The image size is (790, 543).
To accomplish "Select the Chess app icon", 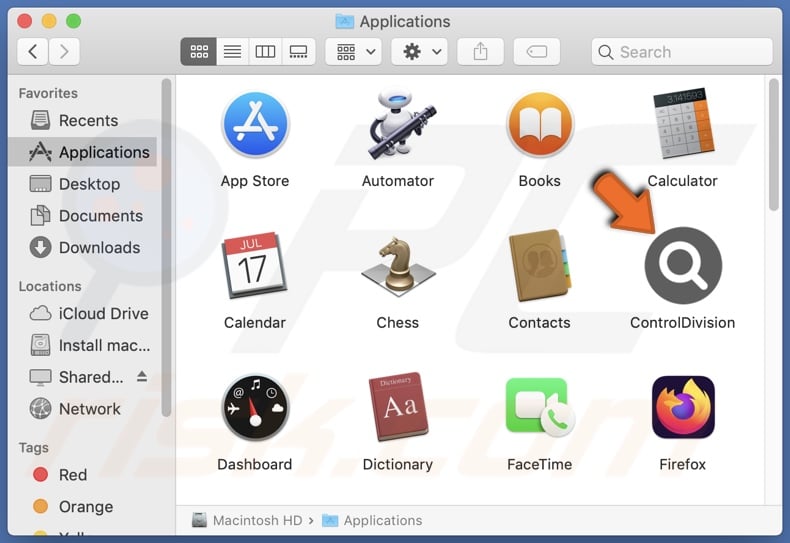I will pos(398,266).
